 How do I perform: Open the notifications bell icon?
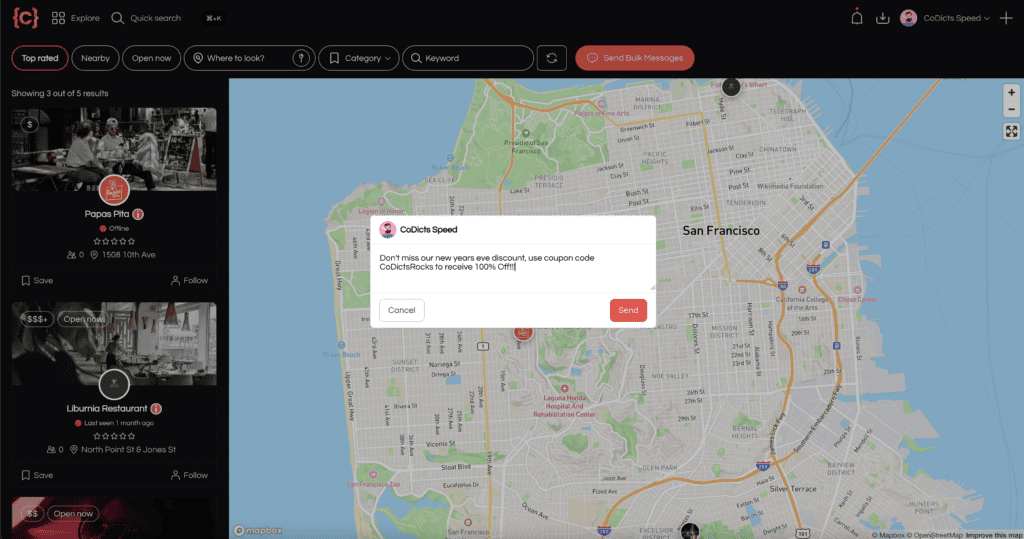856,17
